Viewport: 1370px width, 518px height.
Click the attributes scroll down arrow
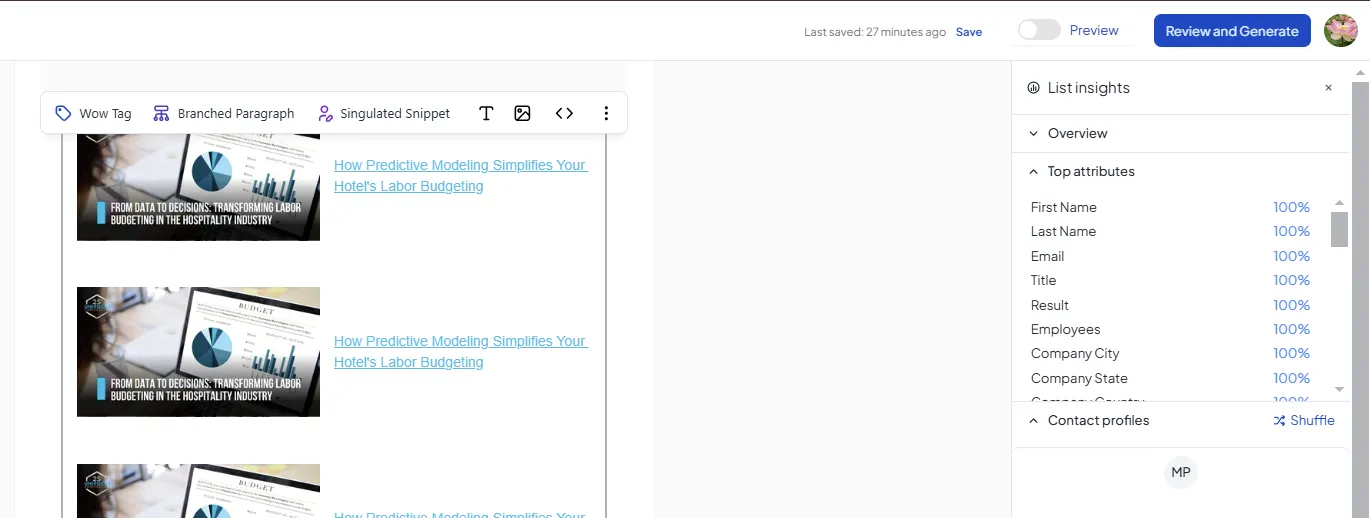point(1339,388)
